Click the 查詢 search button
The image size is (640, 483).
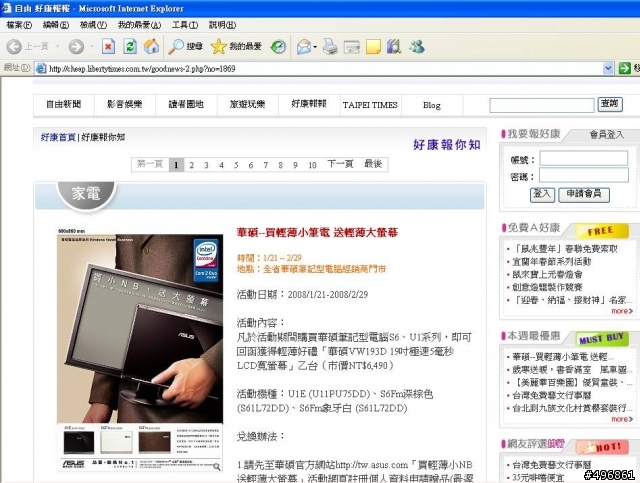tap(610, 104)
